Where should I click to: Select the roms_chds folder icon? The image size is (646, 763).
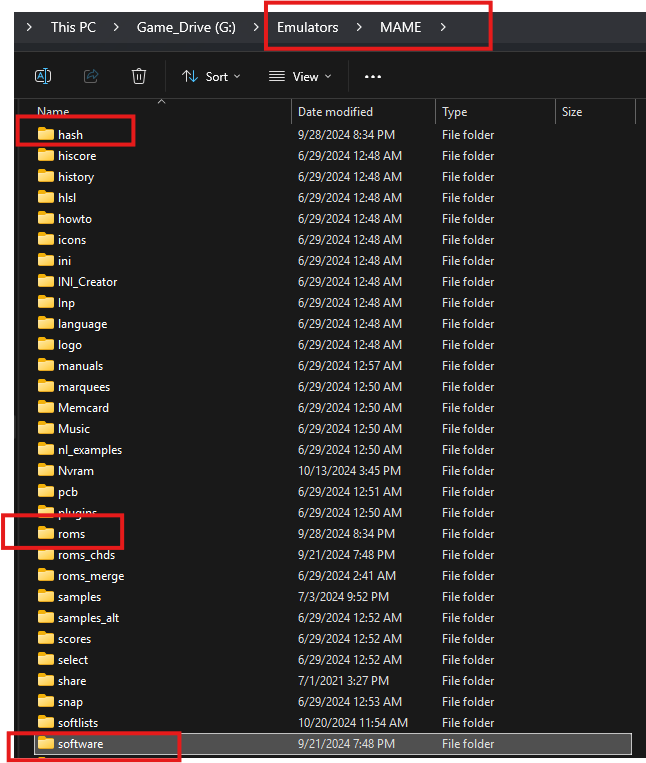[46, 554]
